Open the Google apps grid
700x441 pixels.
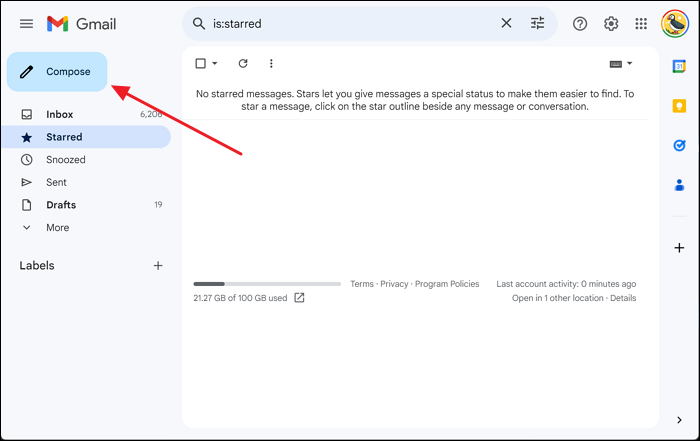click(x=641, y=24)
